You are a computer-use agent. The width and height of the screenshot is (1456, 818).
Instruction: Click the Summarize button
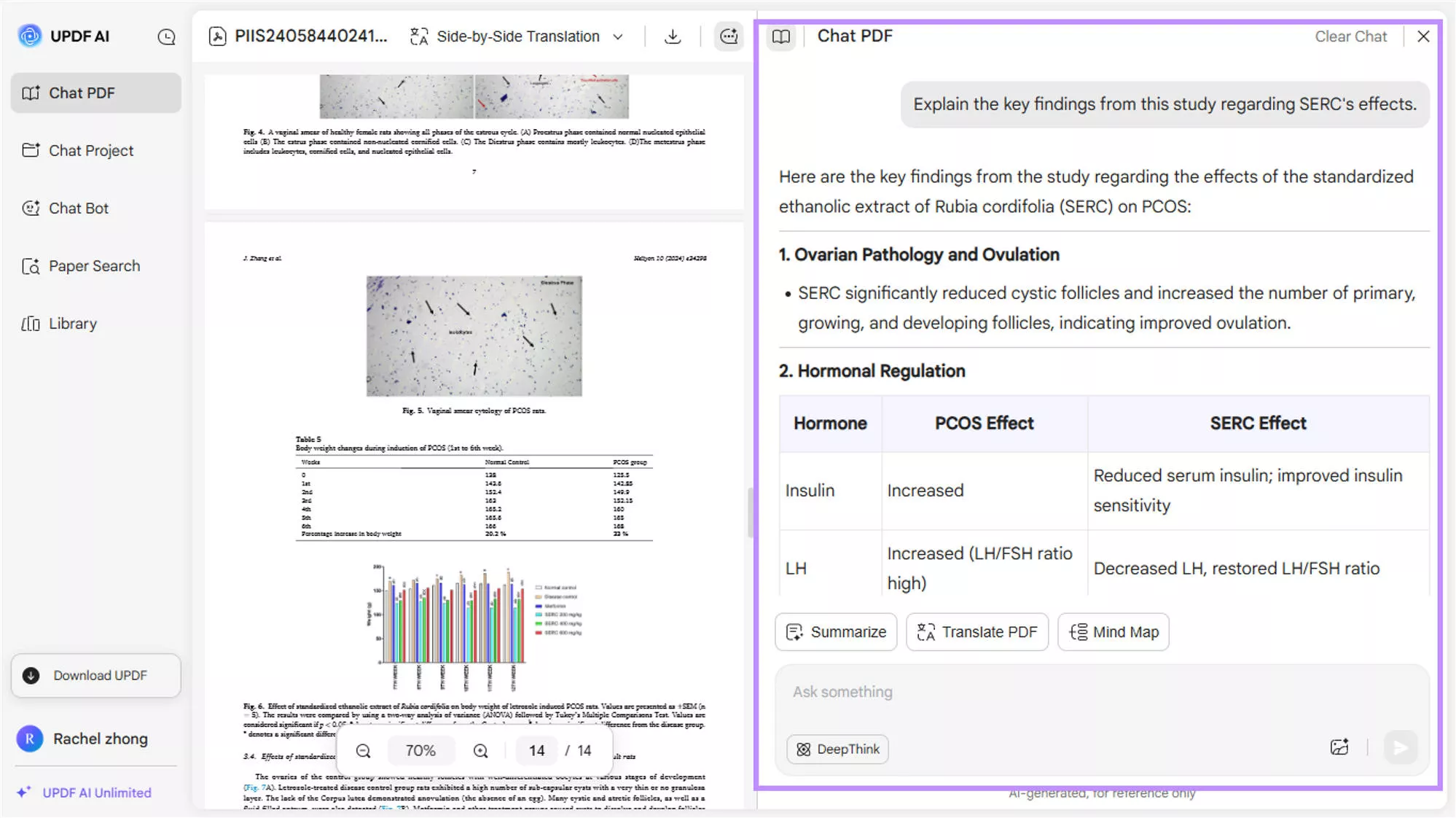836,632
